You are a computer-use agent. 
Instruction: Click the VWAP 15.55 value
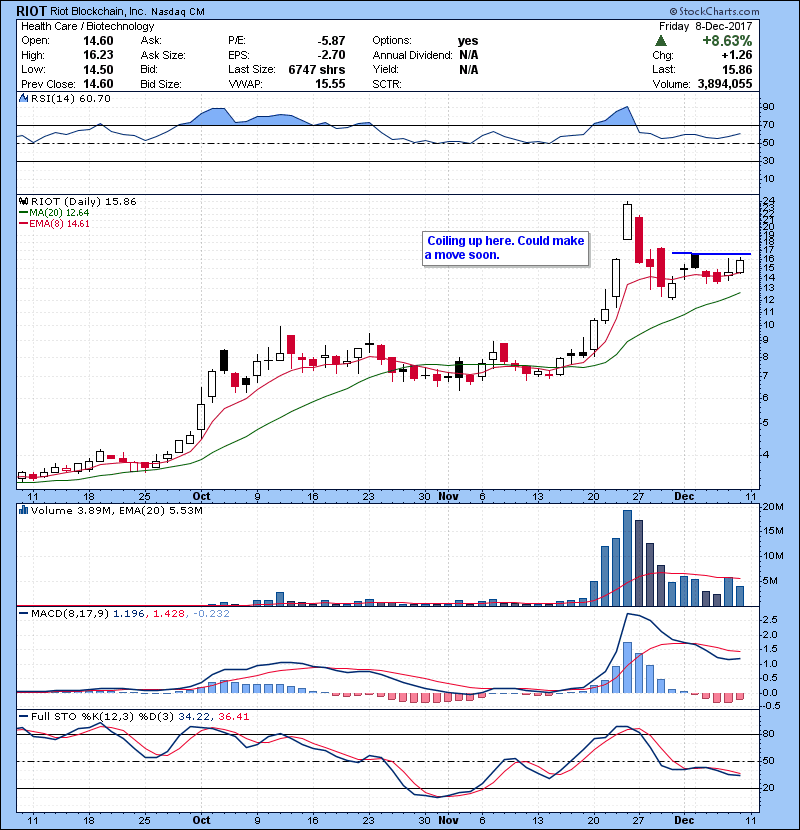click(x=330, y=84)
